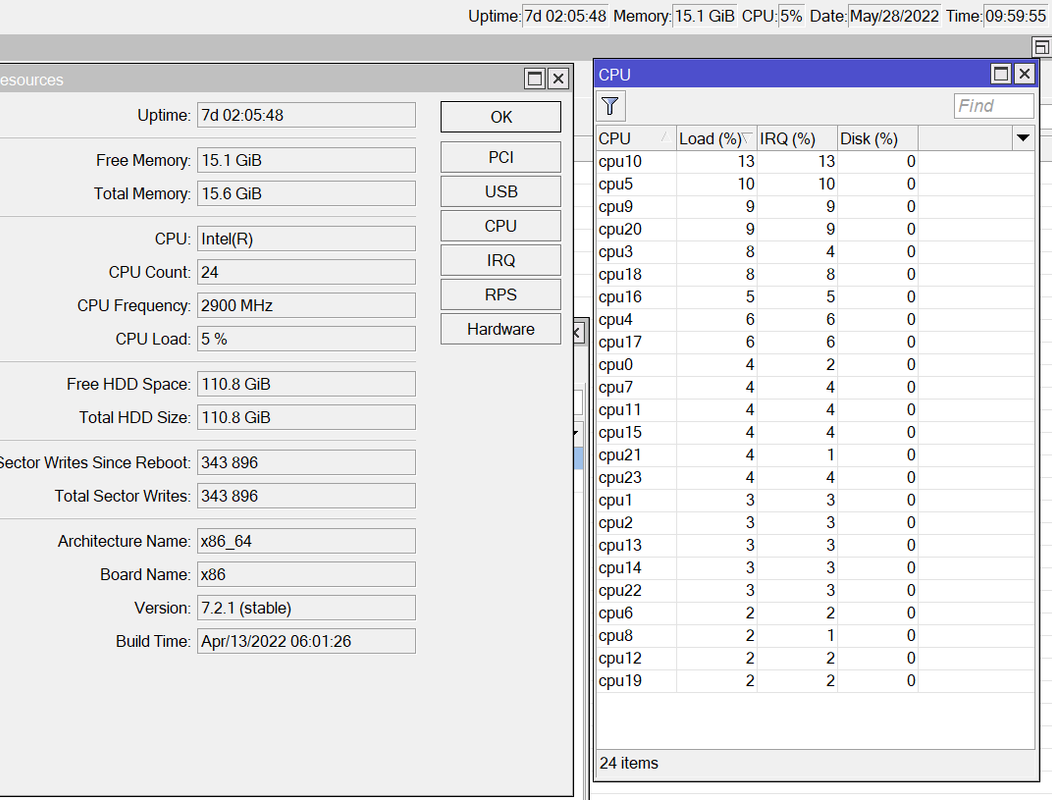Screen dimensions: 1052x800
Task: Select the cpu19 row
Action: [x=814, y=681]
